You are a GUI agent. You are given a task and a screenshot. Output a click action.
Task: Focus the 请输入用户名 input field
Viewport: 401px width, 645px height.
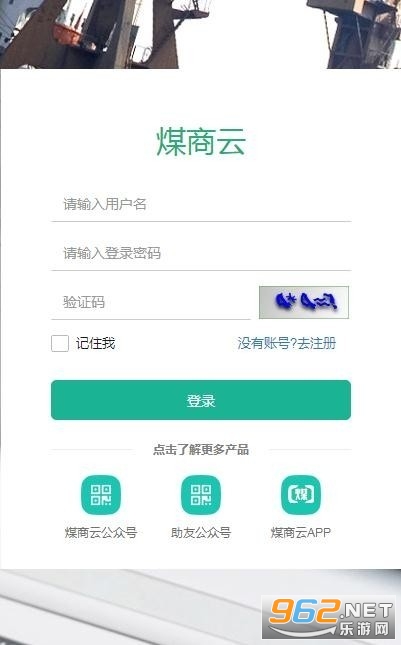click(201, 204)
